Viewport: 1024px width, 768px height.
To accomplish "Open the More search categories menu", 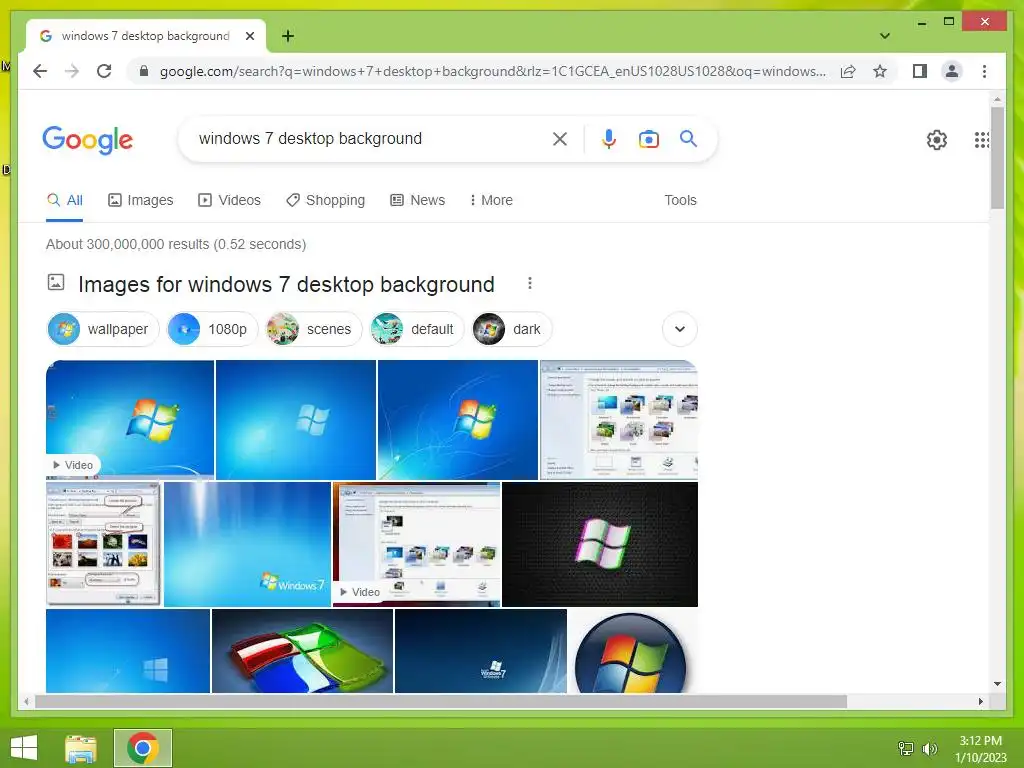I will pyautogui.click(x=491, y=200).
